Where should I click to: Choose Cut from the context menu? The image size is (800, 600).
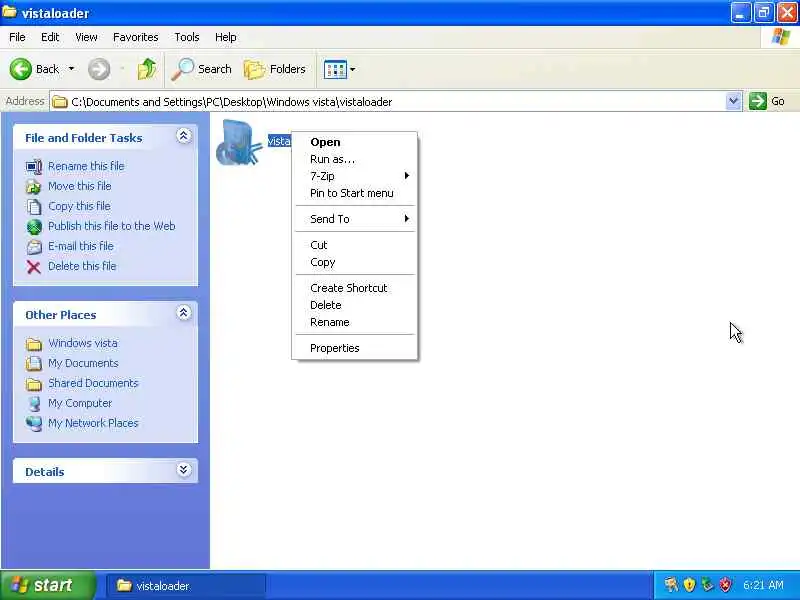355,245
